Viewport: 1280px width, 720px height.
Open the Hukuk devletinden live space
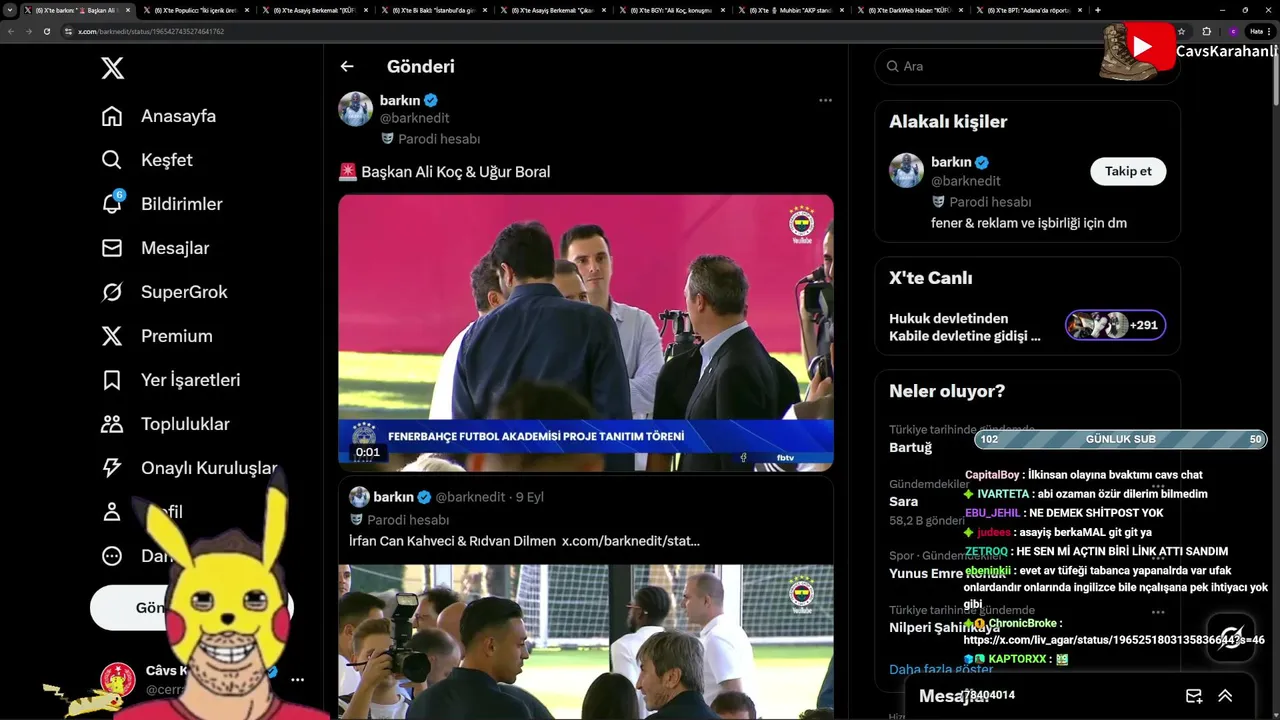(965, 327)
